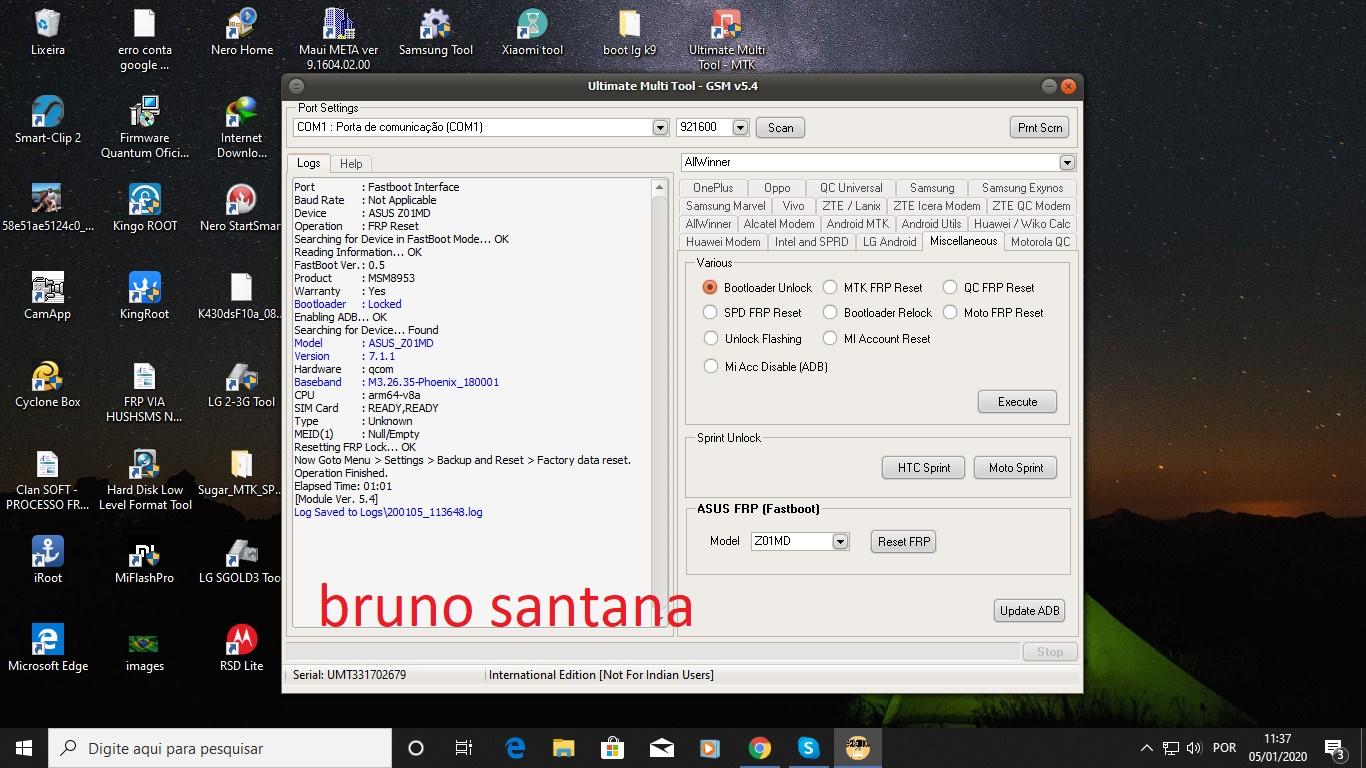This screenshot has height=768, width=1366.
Task: Launch LG 2-3G Tool shortcut
Action: tap(241, 384)
